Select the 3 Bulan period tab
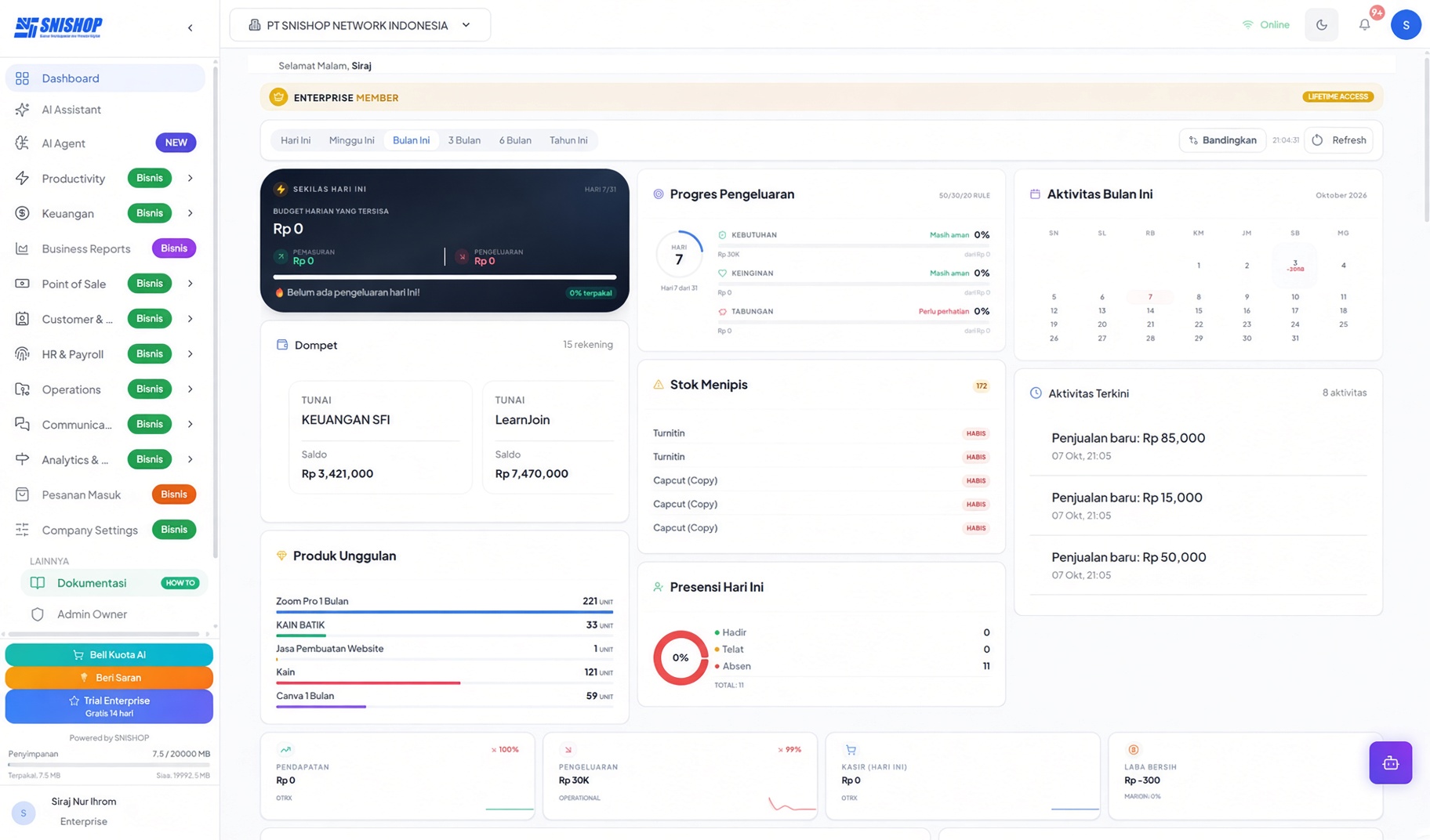The width and height of the screenshot is (1430, 840). 464,140
